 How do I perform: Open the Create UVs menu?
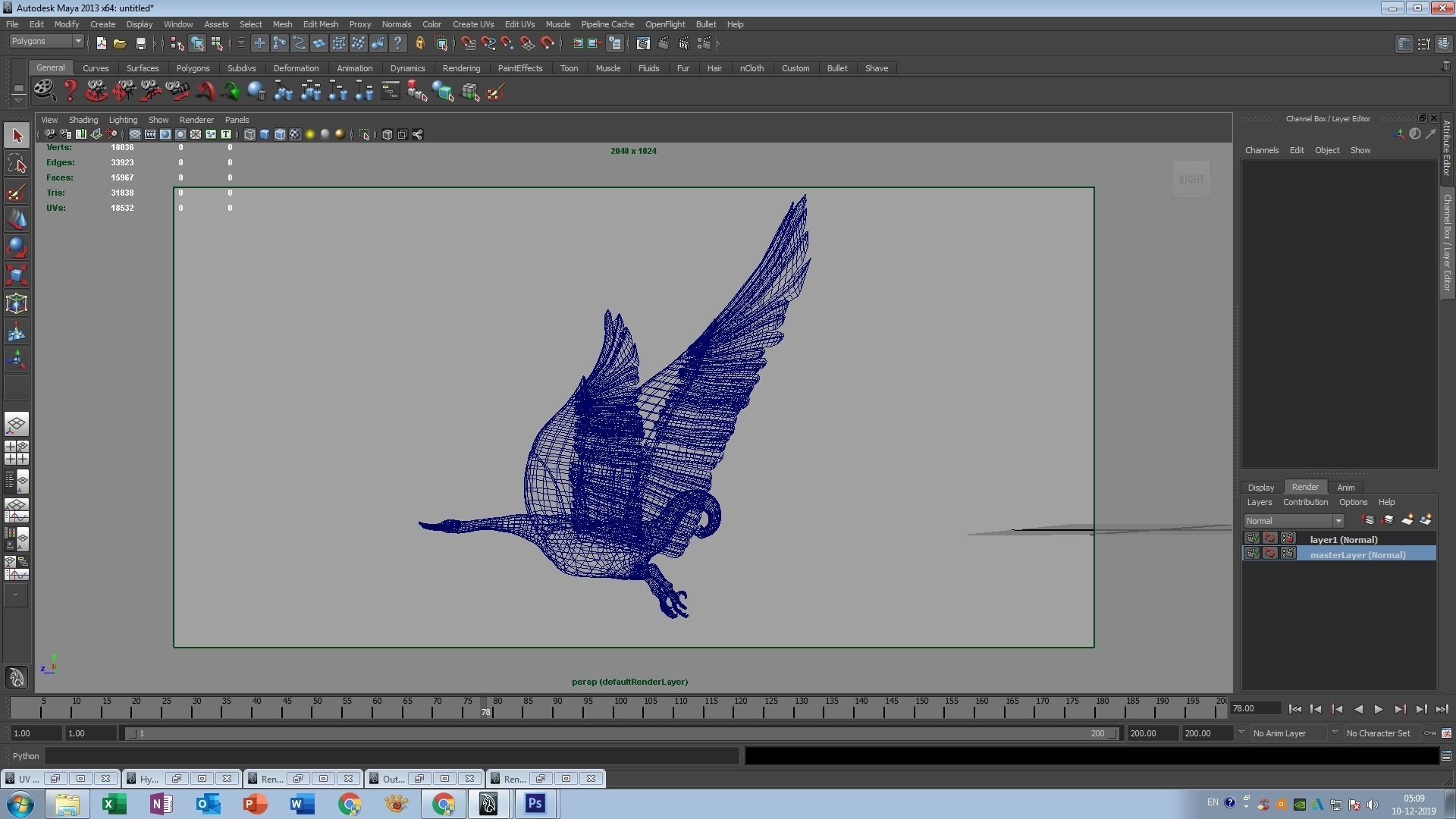pos(472,24)
